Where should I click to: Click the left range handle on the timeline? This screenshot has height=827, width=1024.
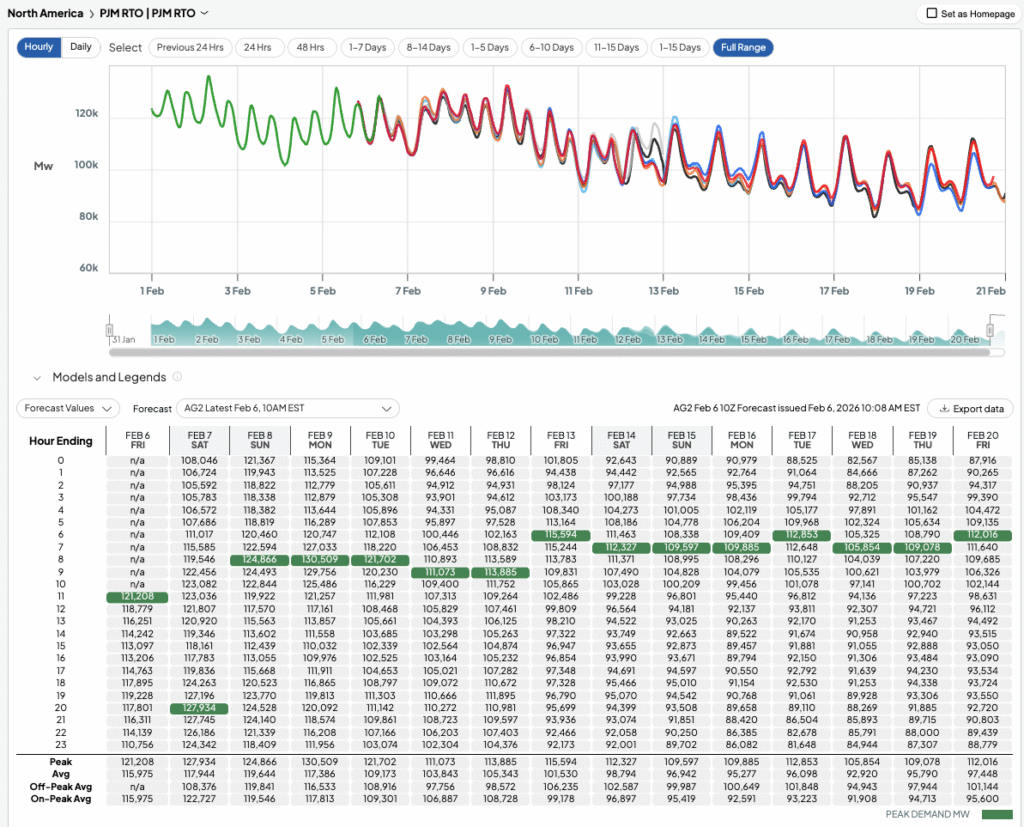[110, 331]
